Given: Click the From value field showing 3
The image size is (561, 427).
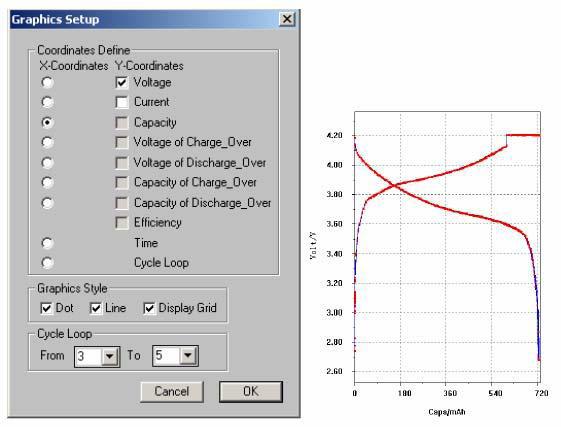Looking at the screenshot, I should 89,356.
